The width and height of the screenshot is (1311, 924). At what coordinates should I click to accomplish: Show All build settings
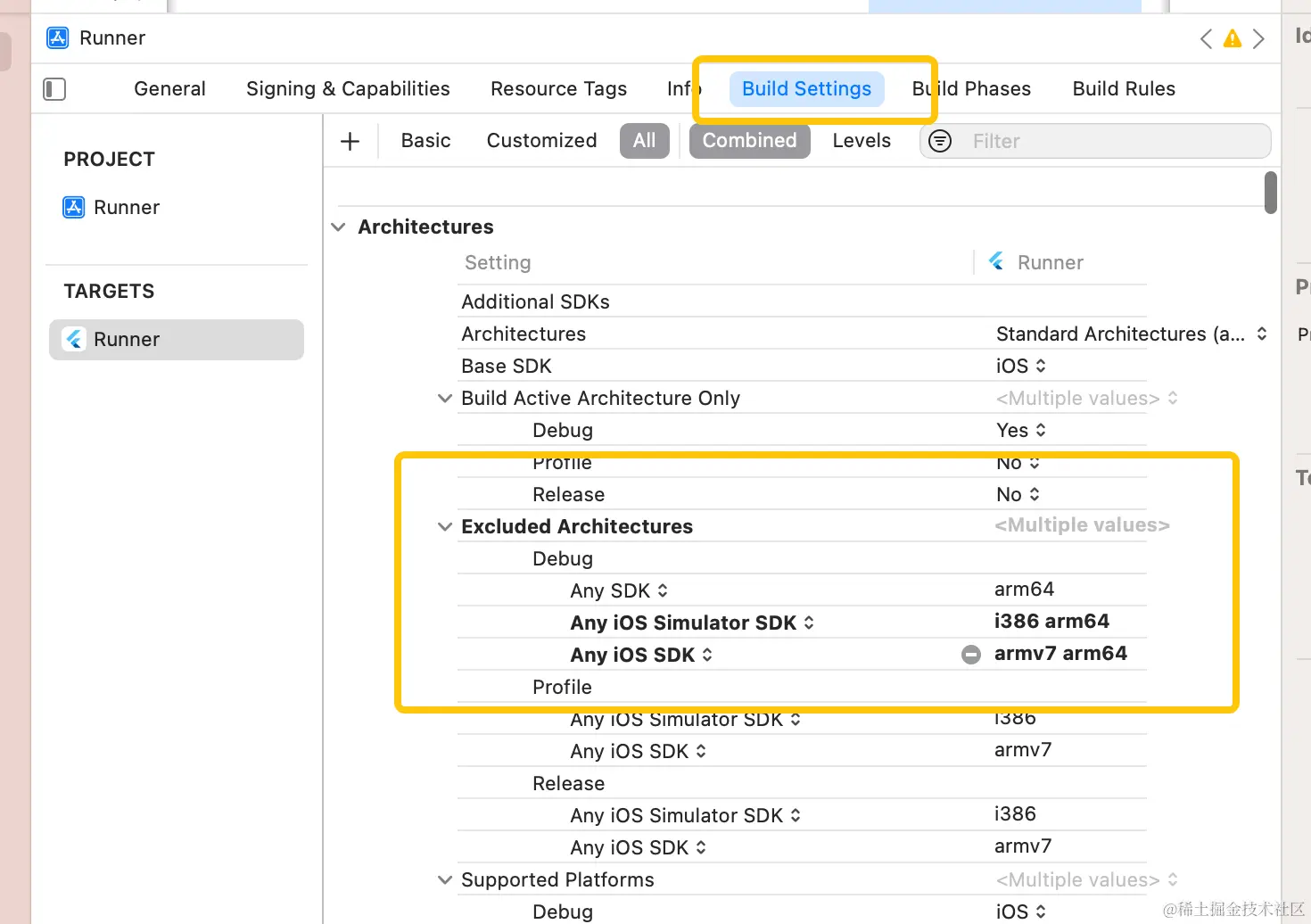[x=644, y=141]
